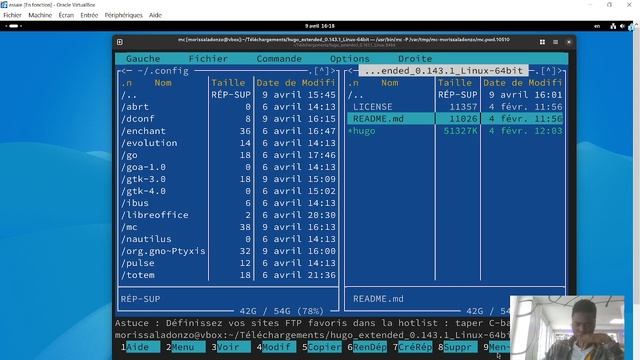Select the /gtk-4.0 folder

[x=228, y=191]
